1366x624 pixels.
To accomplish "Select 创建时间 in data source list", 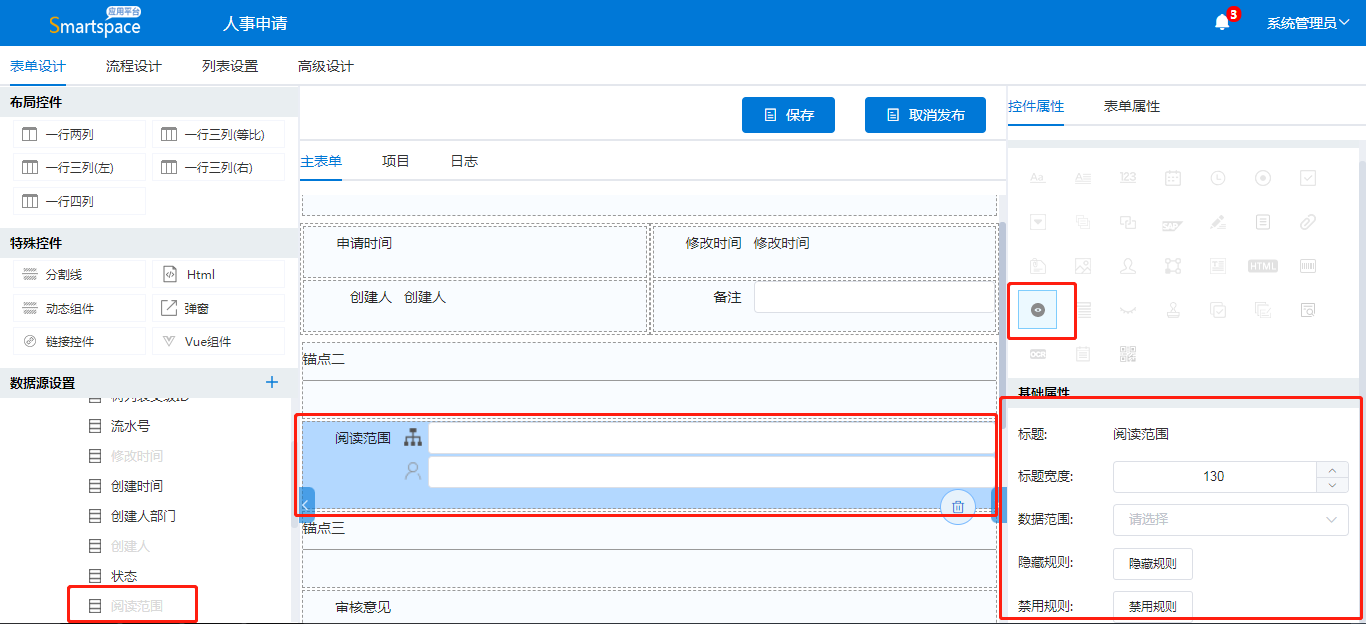I will click(137, 486).
